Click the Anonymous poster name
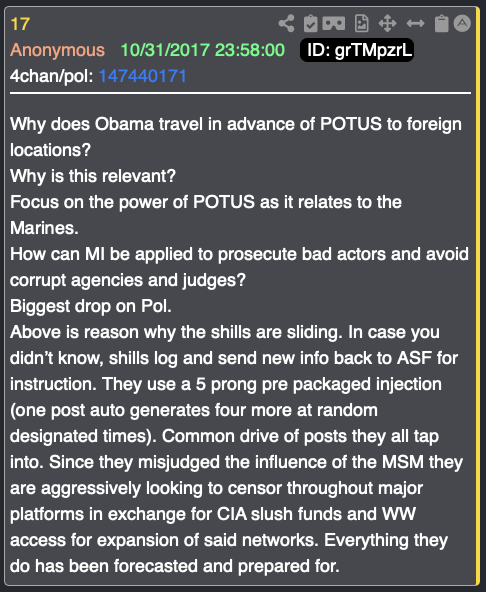 click(57, 50)
